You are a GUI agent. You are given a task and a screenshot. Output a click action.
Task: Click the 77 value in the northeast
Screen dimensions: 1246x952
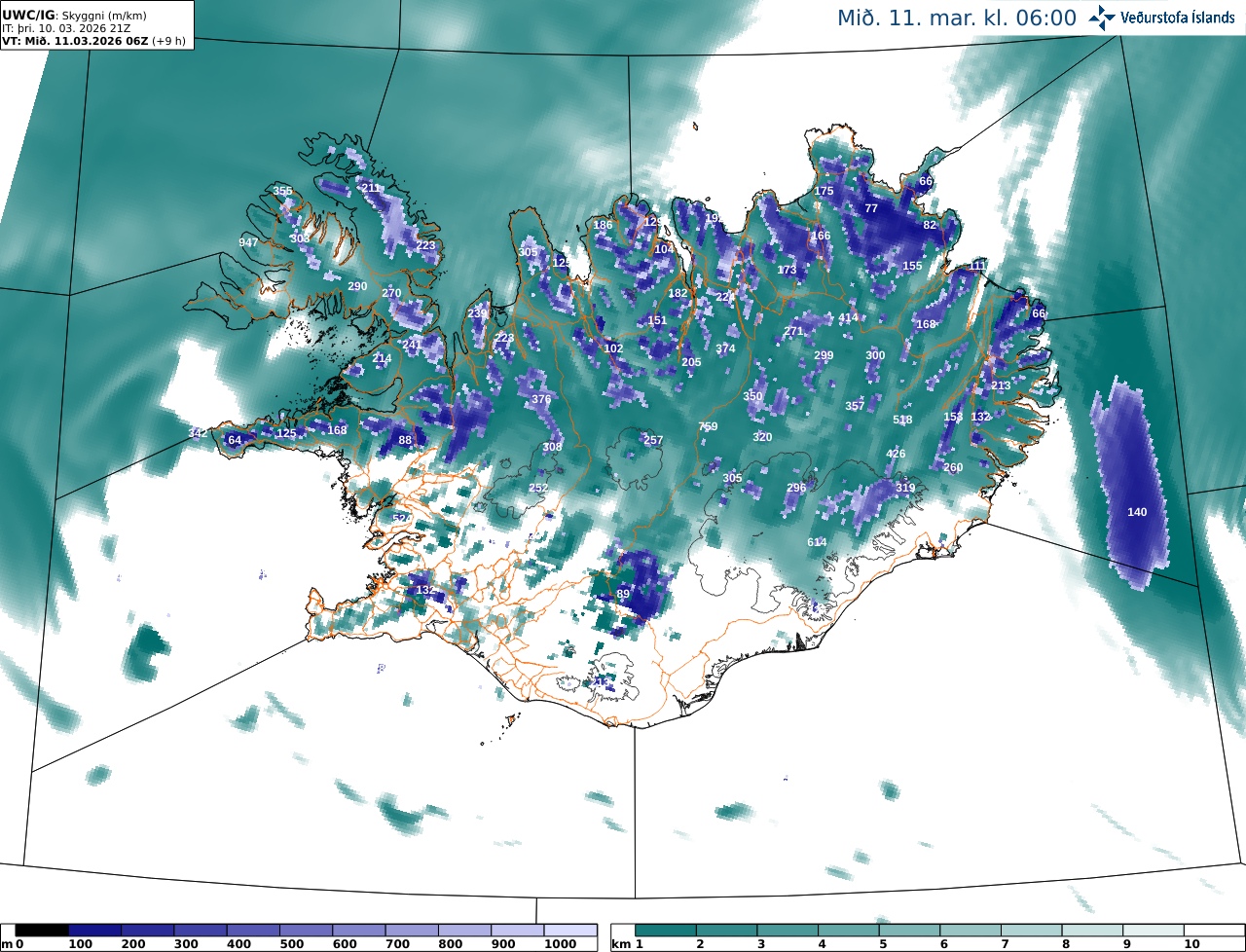coord(871,208)
